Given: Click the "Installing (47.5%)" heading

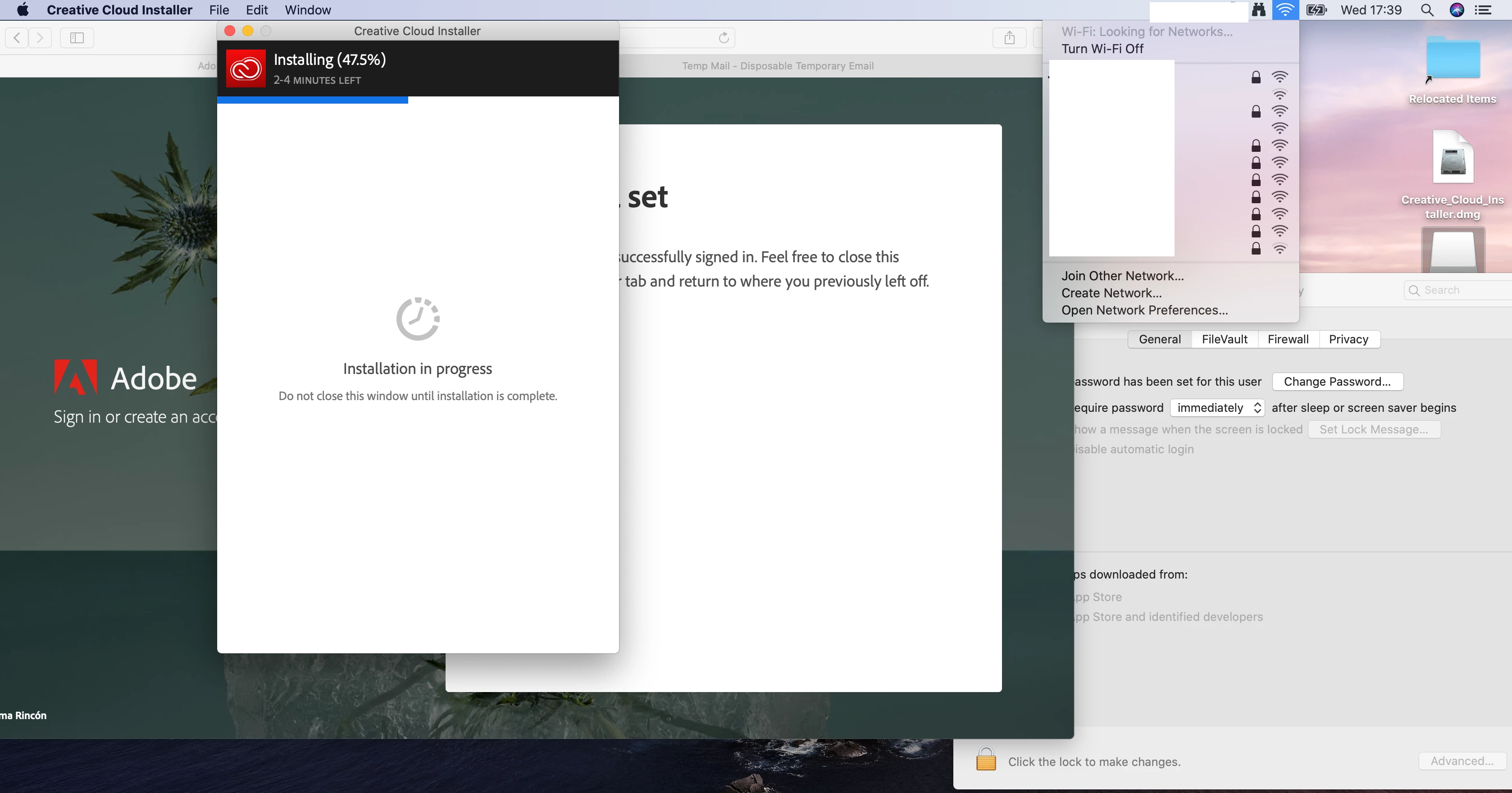Looking at the screenshot, I should [x=330, y=60].
